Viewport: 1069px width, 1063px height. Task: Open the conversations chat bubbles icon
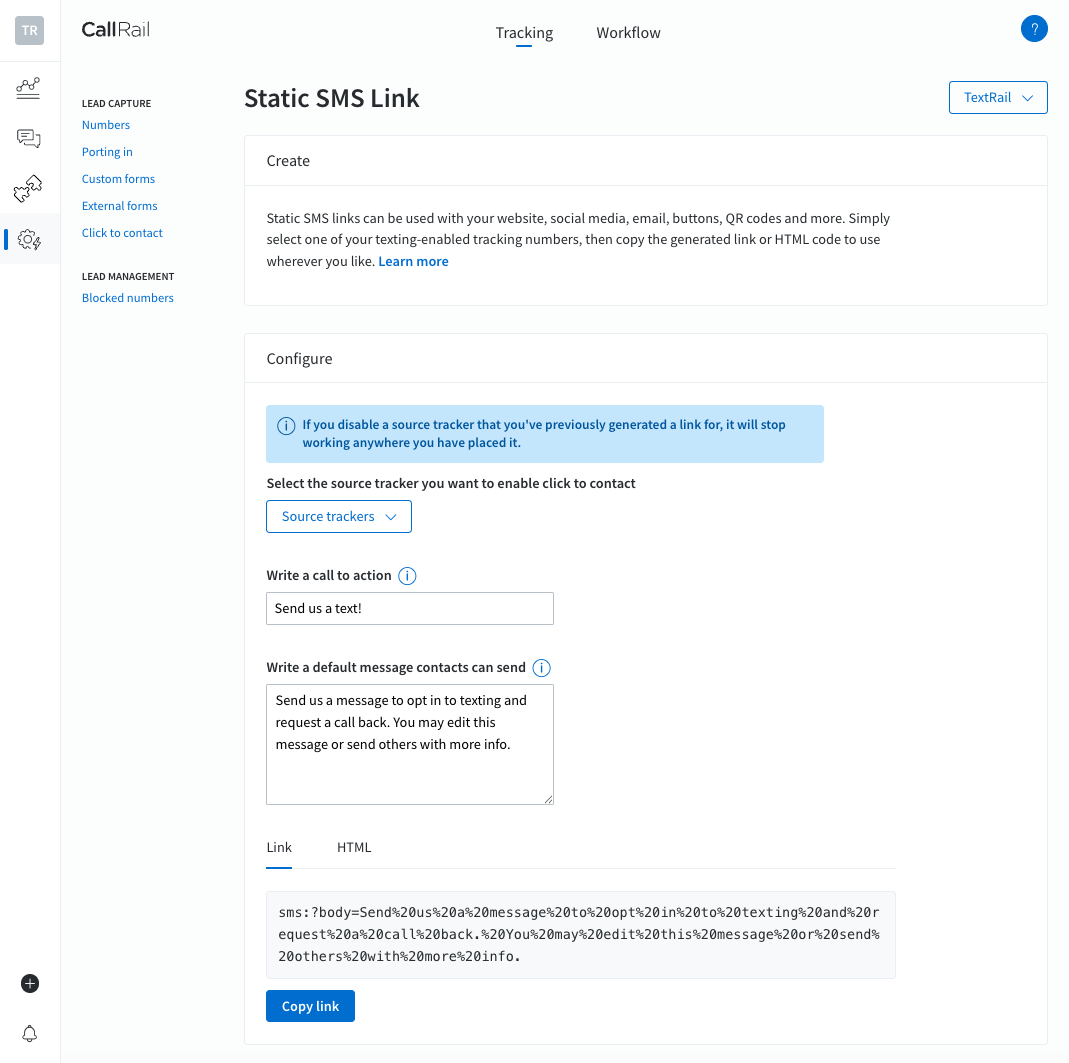coord(29,138)
